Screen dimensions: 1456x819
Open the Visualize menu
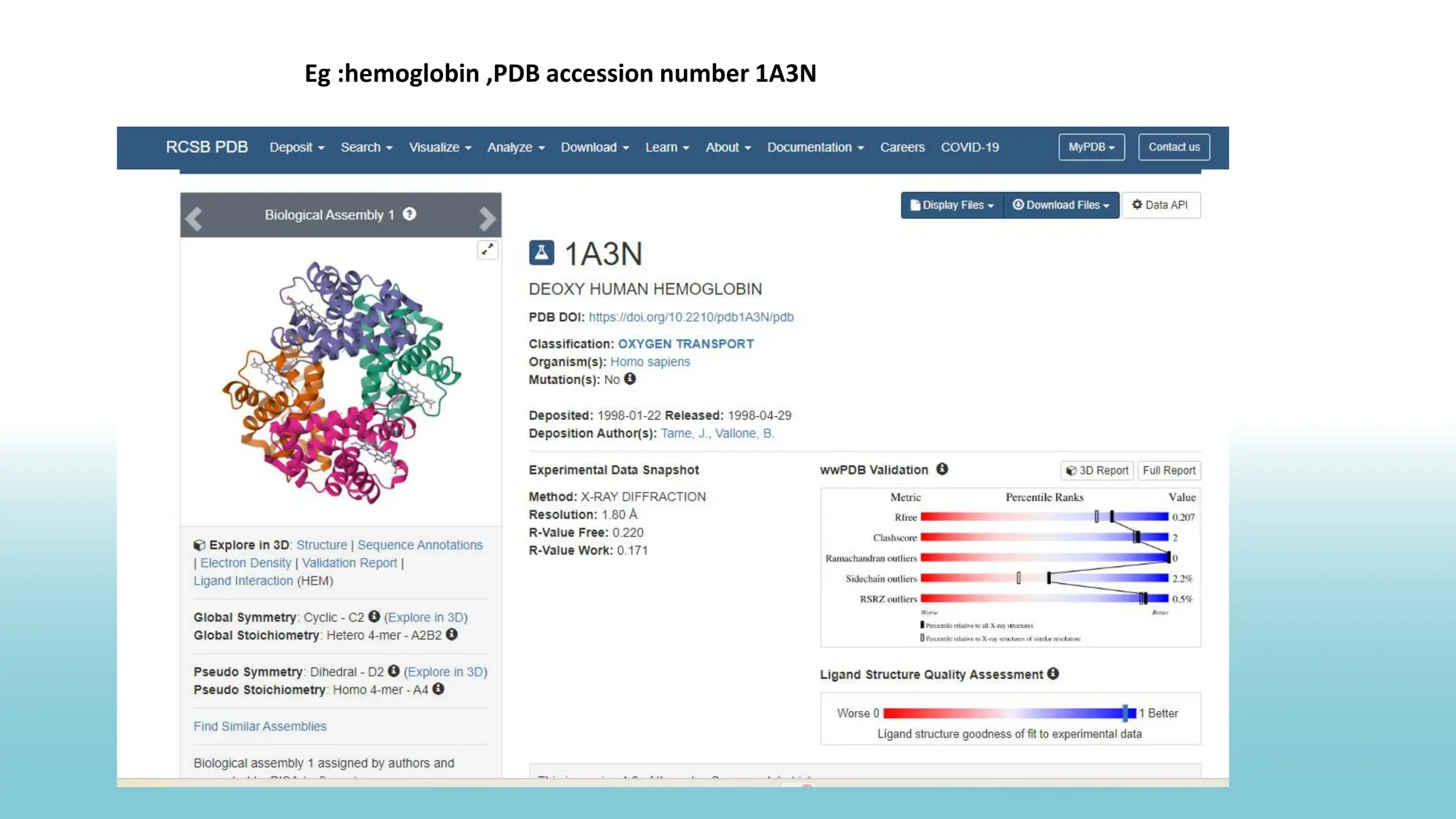439,147
